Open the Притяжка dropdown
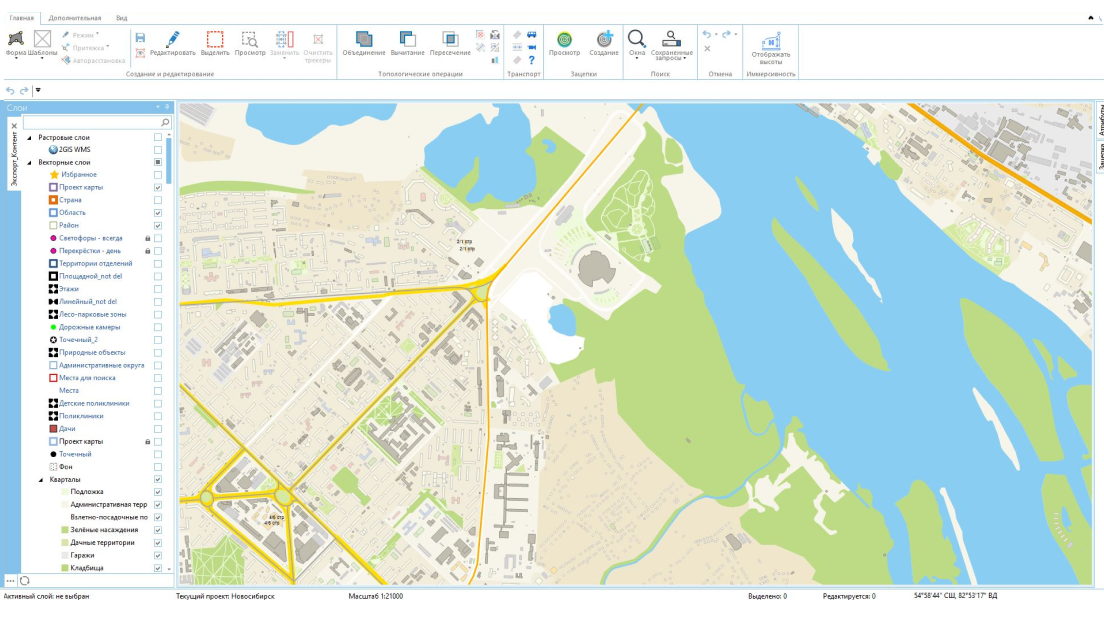Viewport: 1104px width, 624px height. pos(85,47)
